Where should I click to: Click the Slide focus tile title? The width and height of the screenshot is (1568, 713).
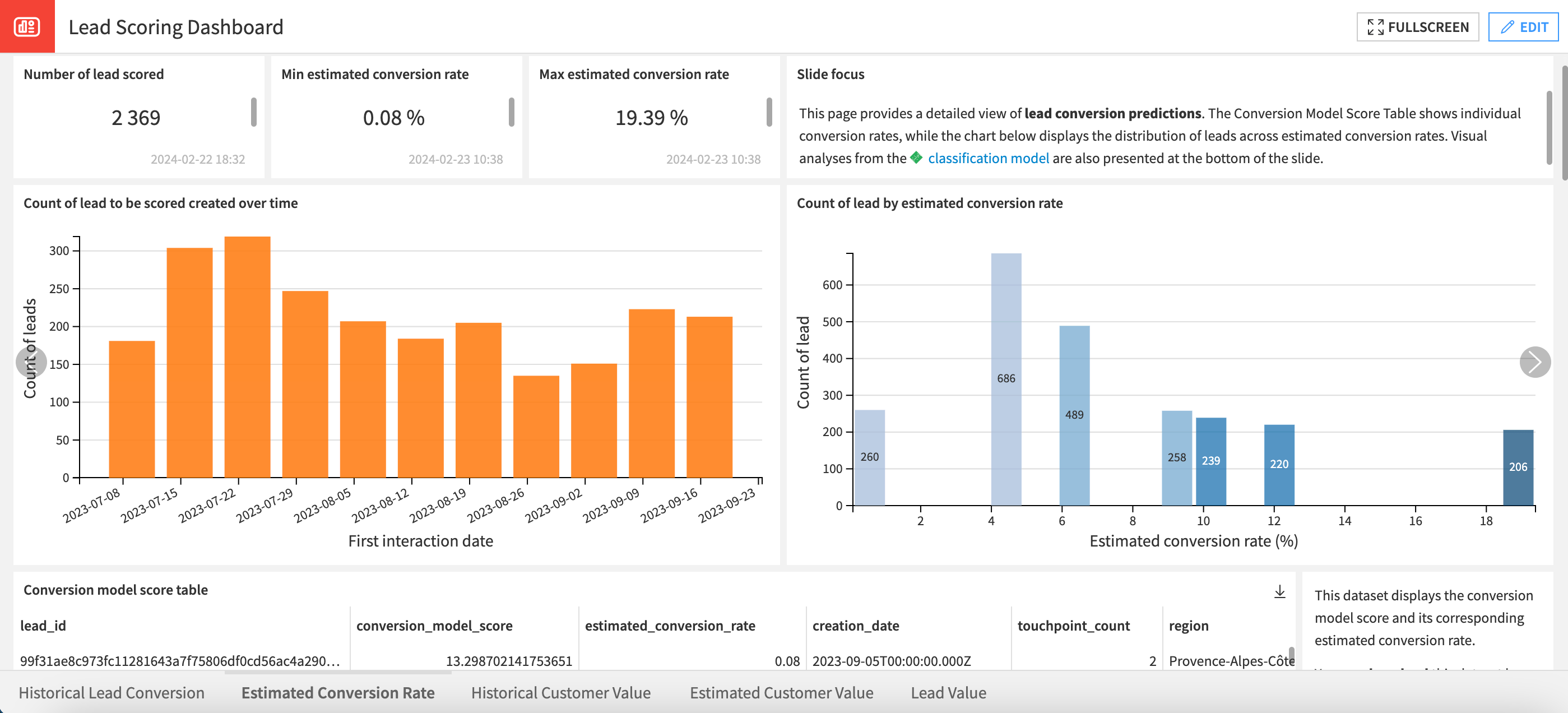(x=831, y=75)
